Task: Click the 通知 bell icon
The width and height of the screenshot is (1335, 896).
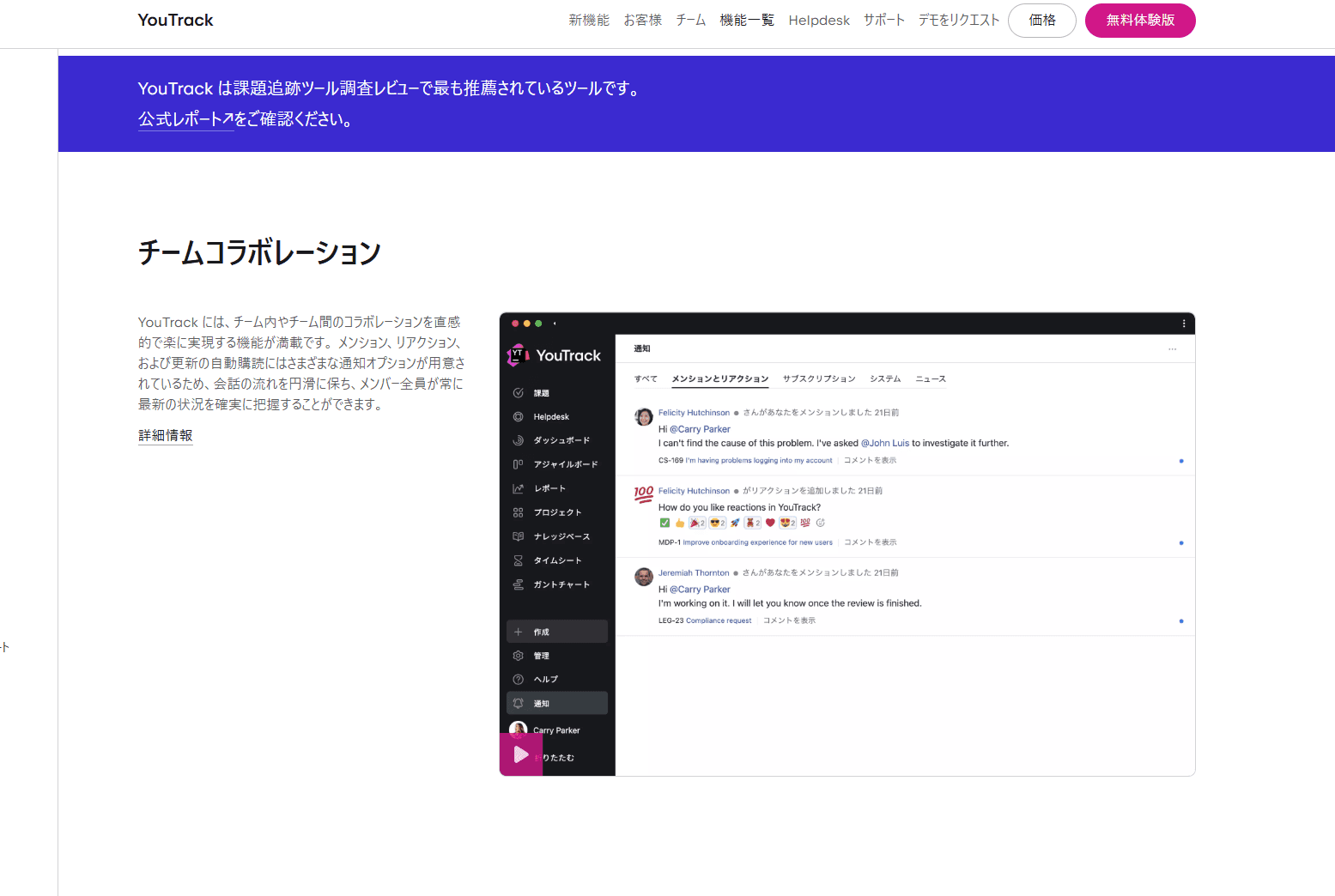Action: pyautogui.click(x=518, y=704)
